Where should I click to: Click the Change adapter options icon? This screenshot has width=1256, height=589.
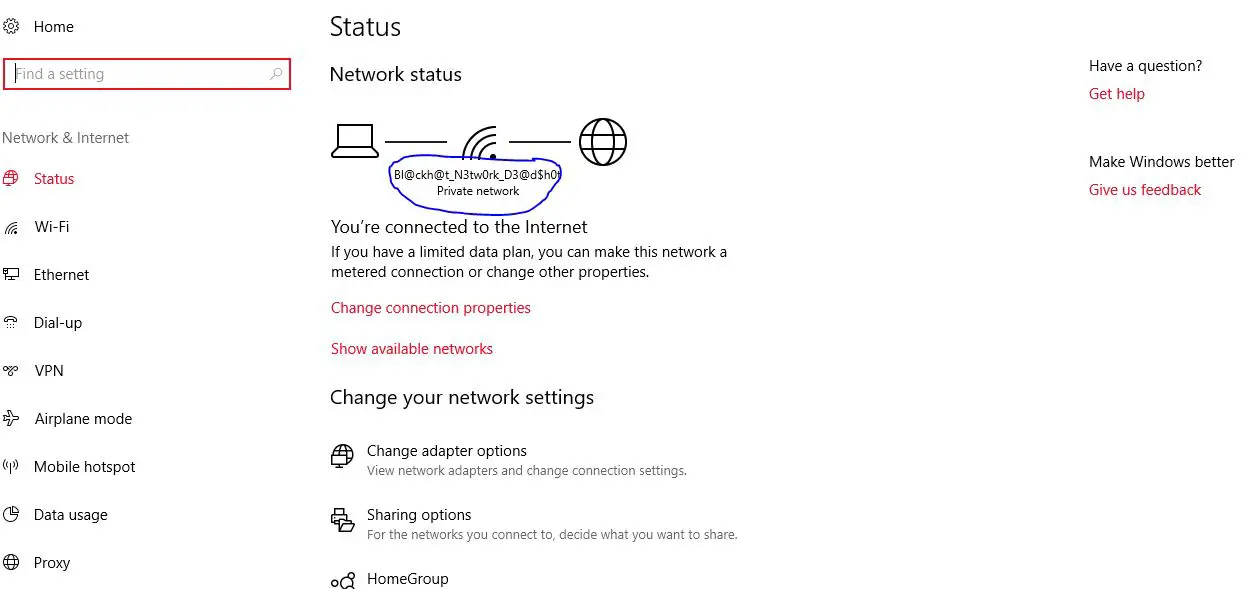coord(342,457)
